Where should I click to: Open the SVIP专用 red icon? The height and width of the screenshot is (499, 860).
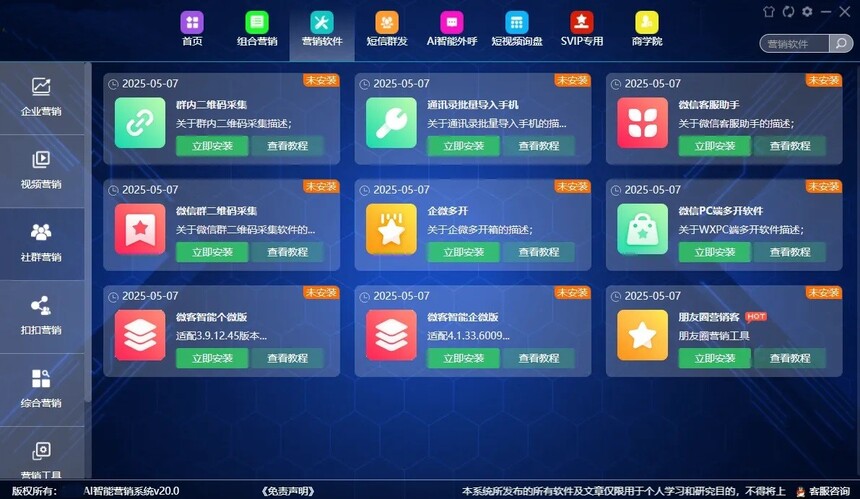pos(581,23)
